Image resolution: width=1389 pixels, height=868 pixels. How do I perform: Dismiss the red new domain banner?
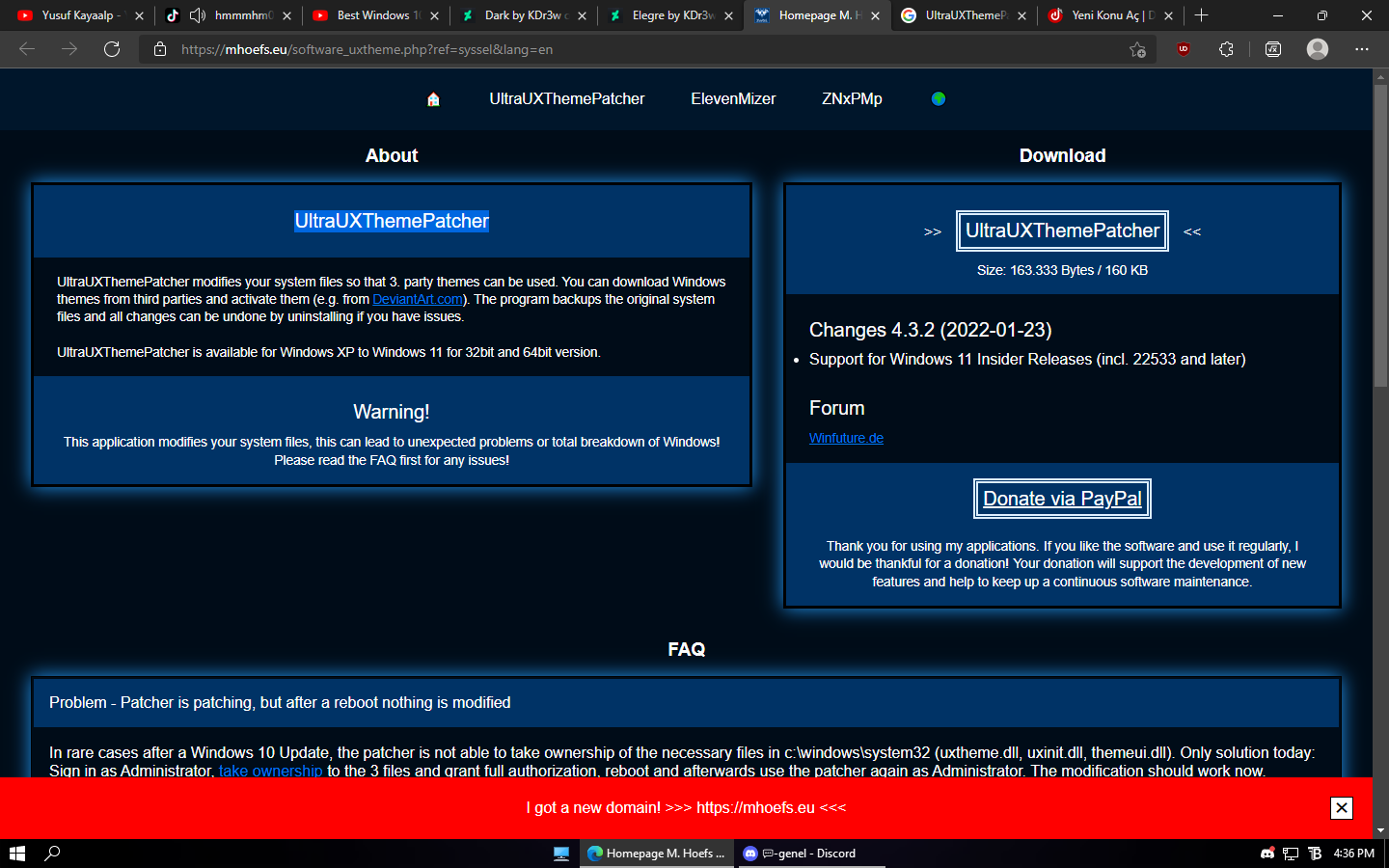[x=1342, y=808]
